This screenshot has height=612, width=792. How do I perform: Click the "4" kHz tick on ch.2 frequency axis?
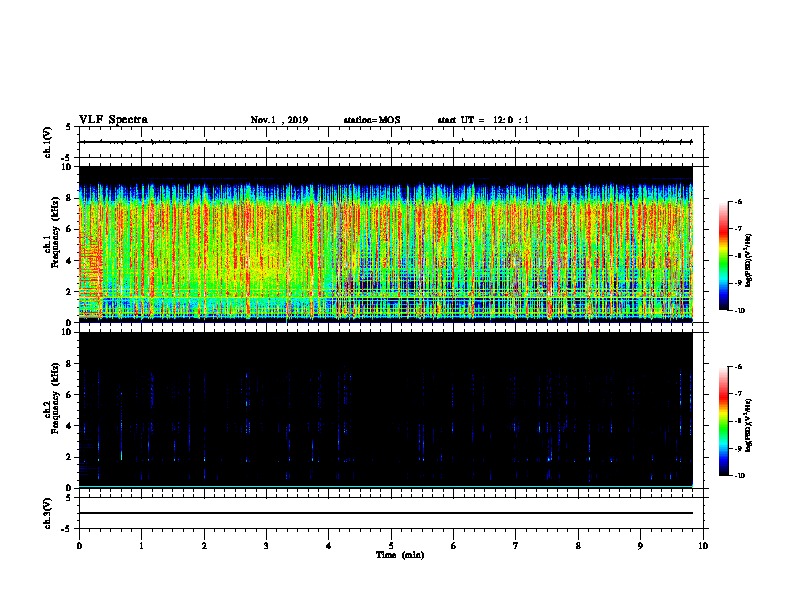[x=69, y=426]
